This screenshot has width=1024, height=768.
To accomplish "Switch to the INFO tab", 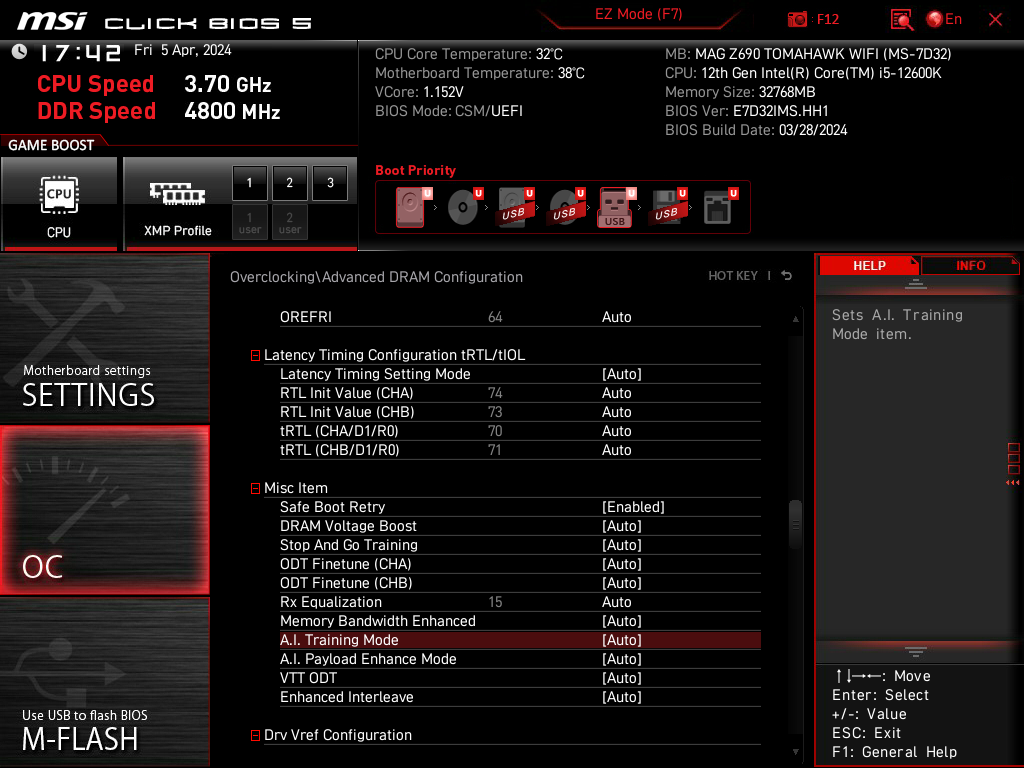I will click(x=970, y=266).
